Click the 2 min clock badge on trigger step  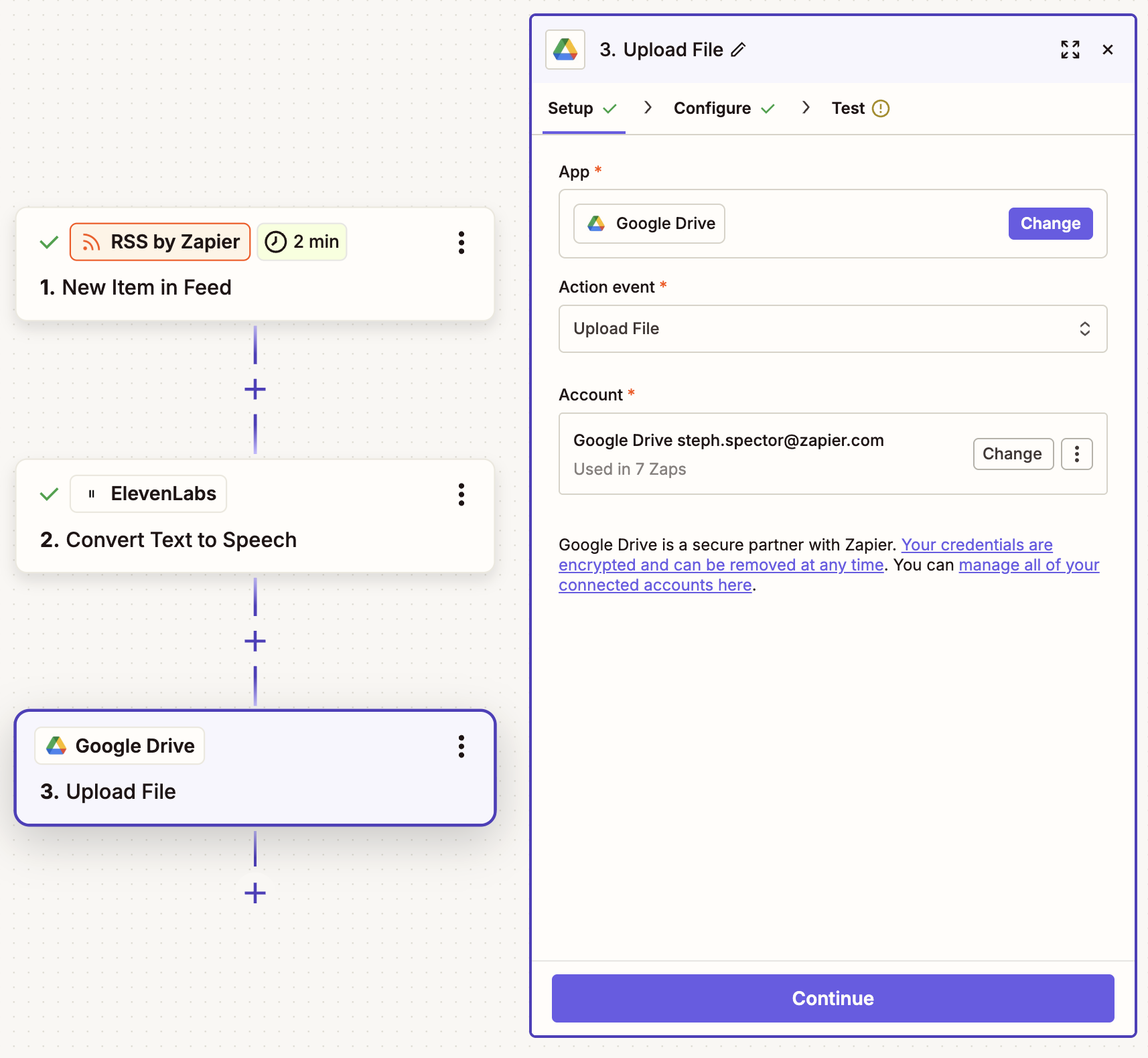coord(301,242)
